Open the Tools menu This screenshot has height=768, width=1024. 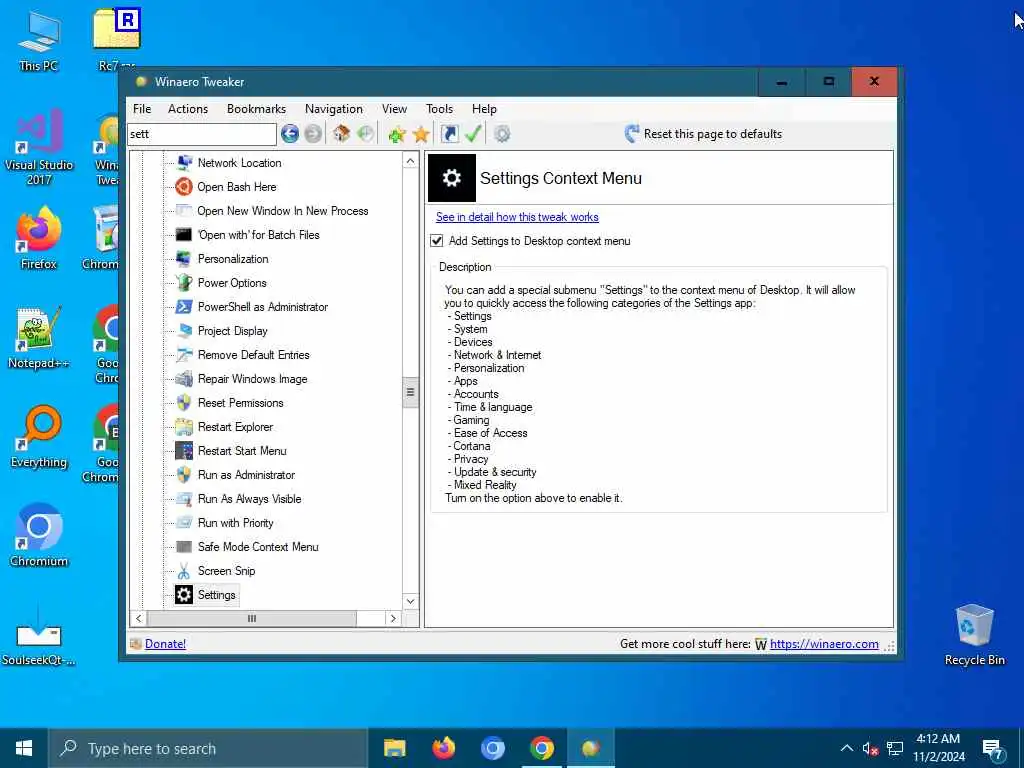440,109
